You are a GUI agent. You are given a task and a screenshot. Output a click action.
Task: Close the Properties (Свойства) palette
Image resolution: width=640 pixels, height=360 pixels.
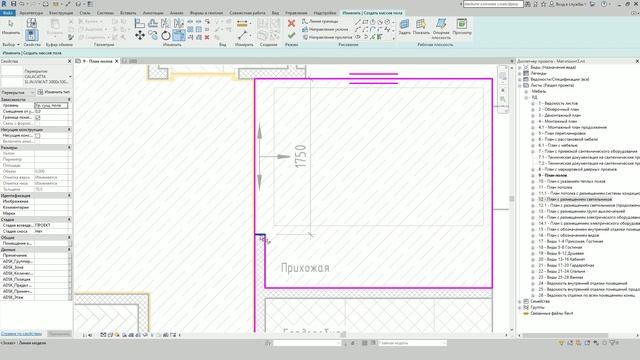coord(69,61)
